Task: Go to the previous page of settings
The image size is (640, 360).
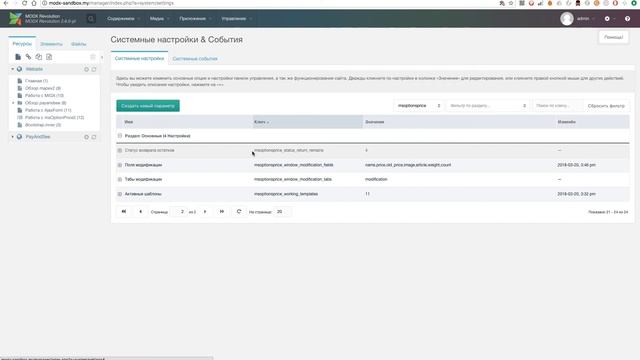Action: [x=140, y=211]
